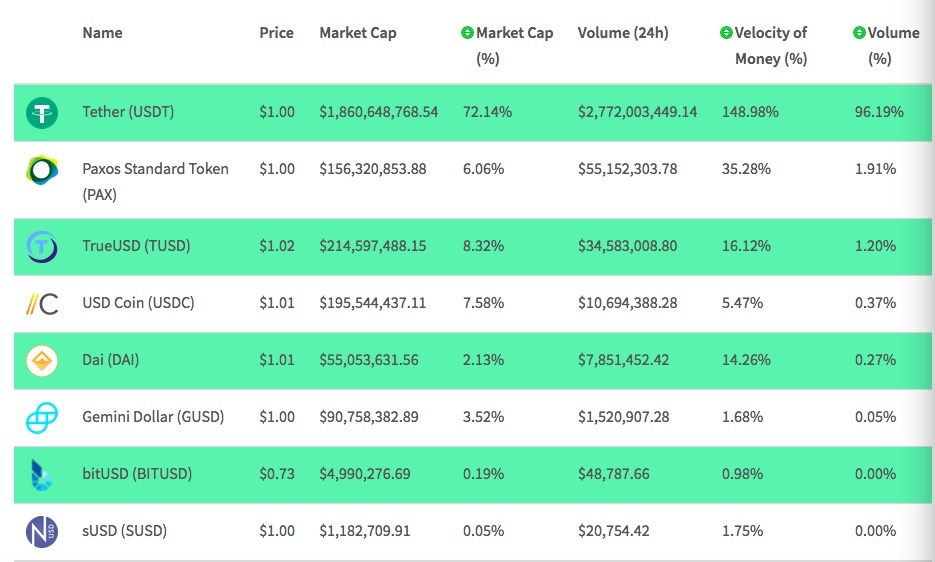Select Tether volume share 96.19%

(879, 112)
